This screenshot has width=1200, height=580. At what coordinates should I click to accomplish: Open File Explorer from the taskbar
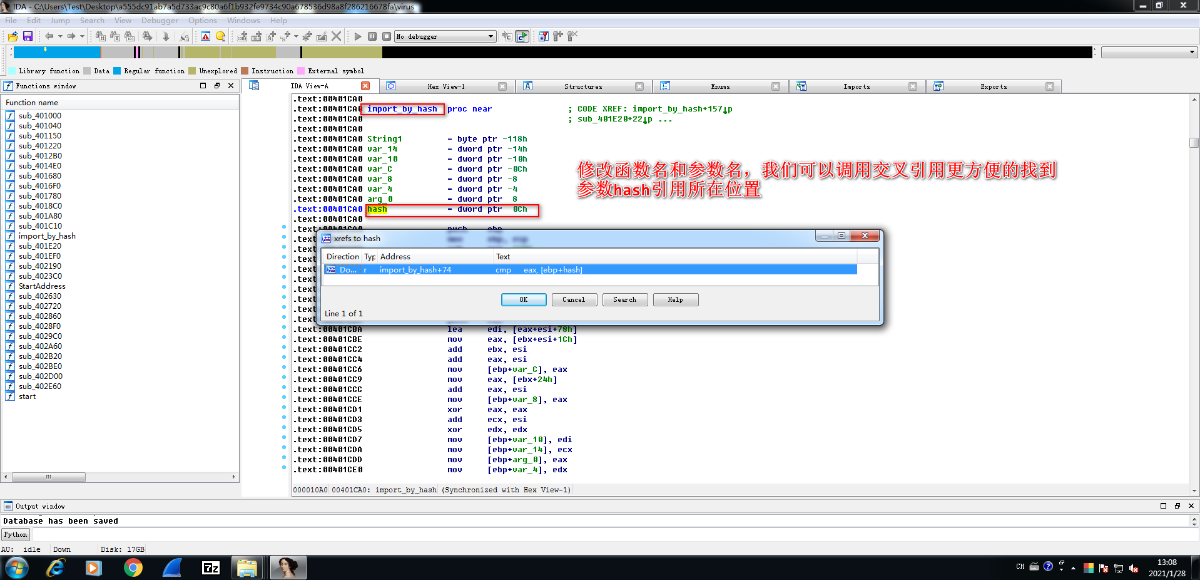coord(248,567)
